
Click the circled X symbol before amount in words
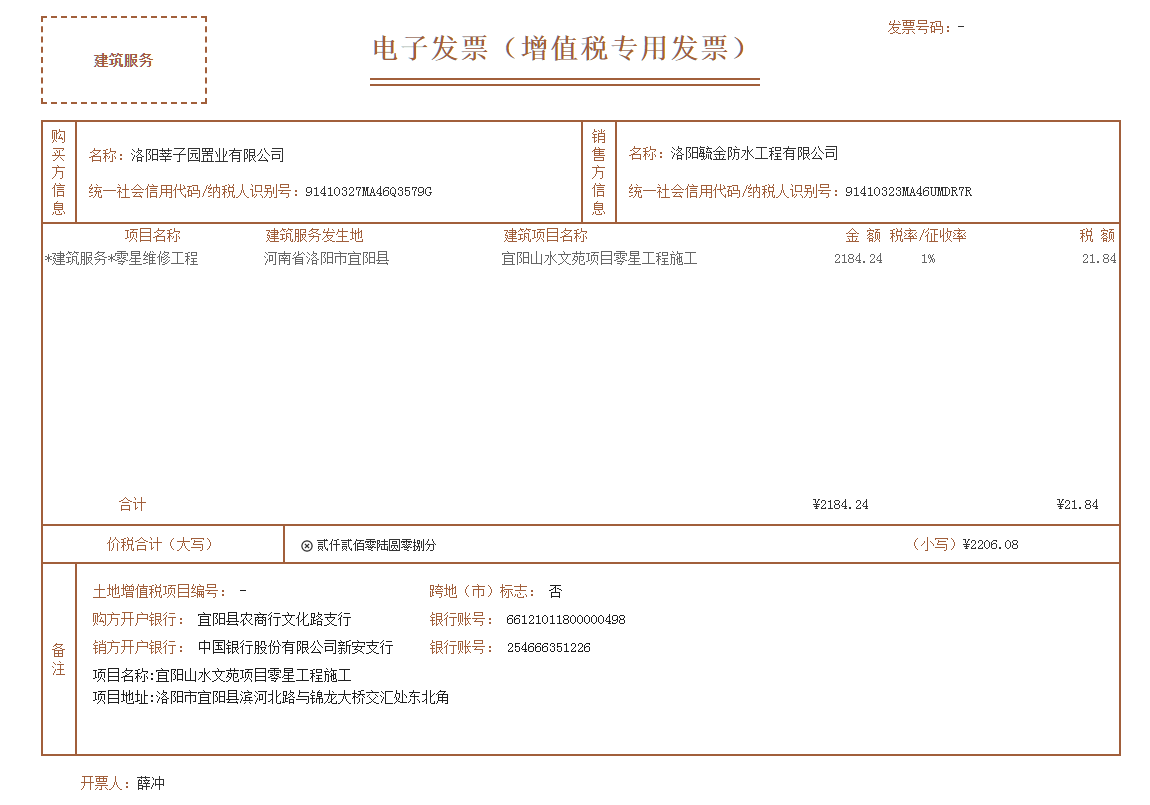pyautogui.click(x=307, y=546)
